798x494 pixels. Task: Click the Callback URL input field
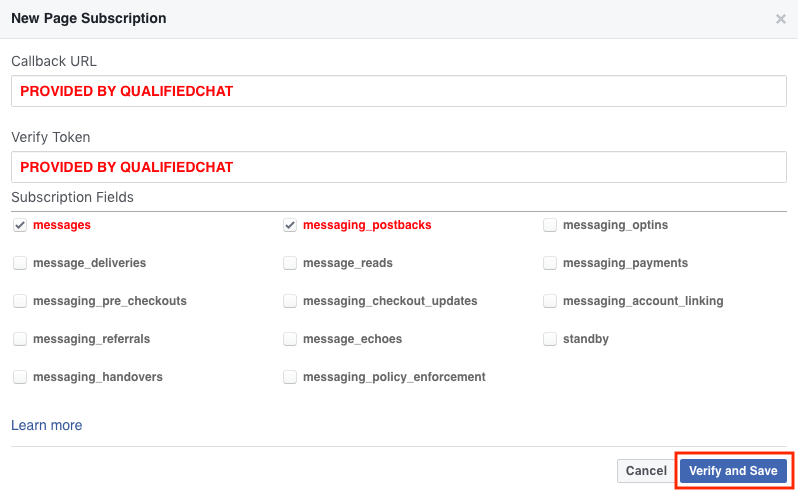(x=399, y=91)
